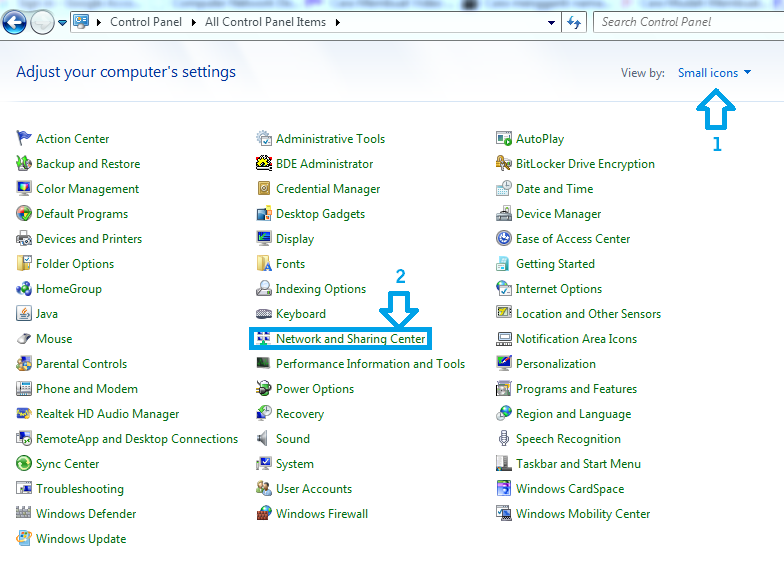Image resolution: width=784 pixels, height=564 pixels.
Task: Select All Control Panel Items breadcrumb
Action: 265,22
